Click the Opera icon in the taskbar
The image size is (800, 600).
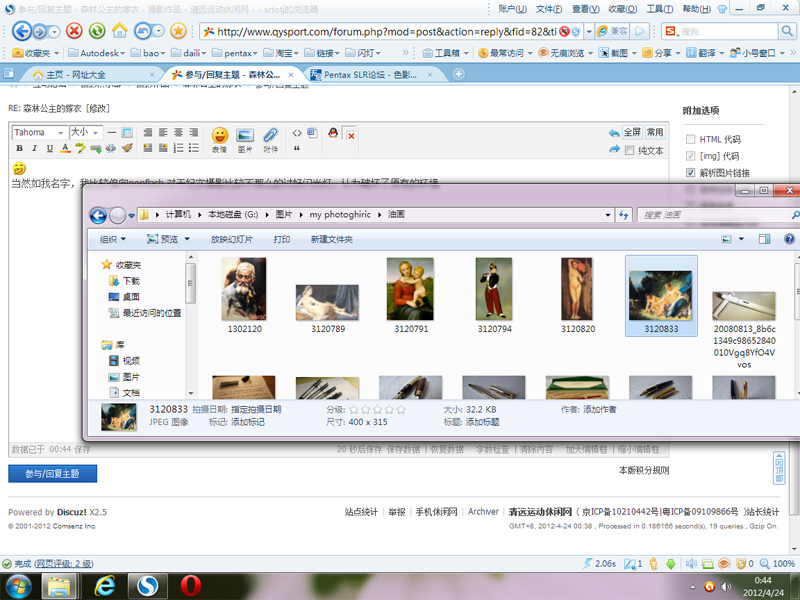(190, 584)
